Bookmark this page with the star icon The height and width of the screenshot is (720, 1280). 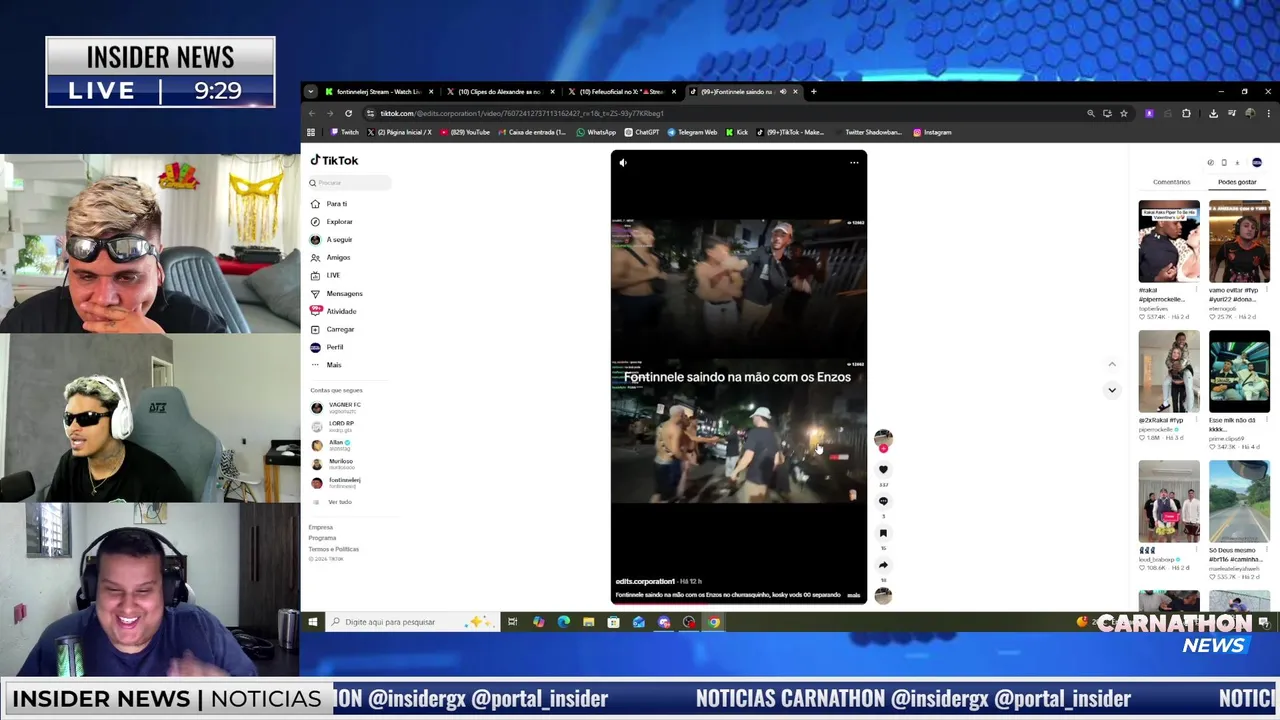pos(1124,114)
